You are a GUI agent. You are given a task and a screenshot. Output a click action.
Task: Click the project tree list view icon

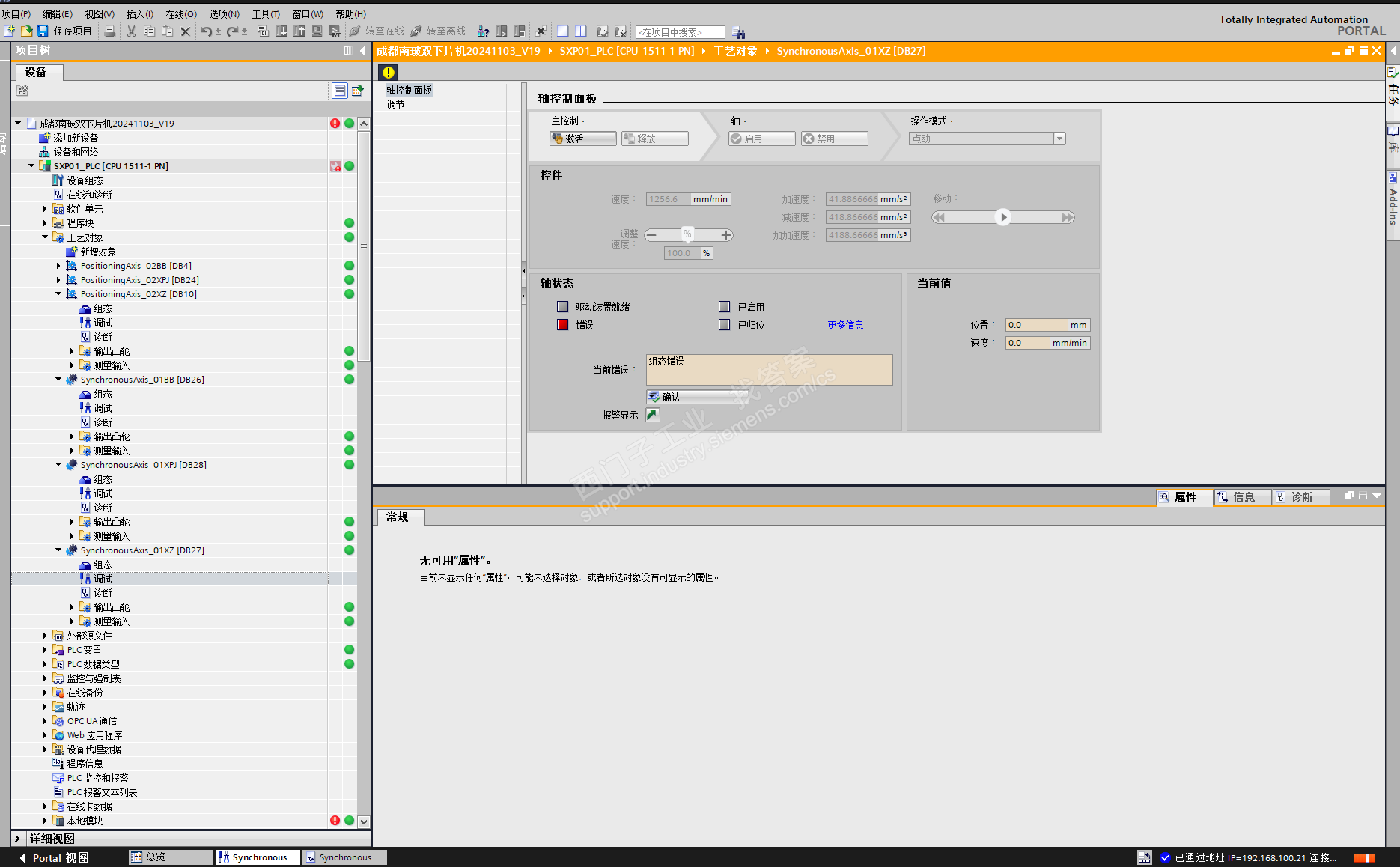pos(340,91)
